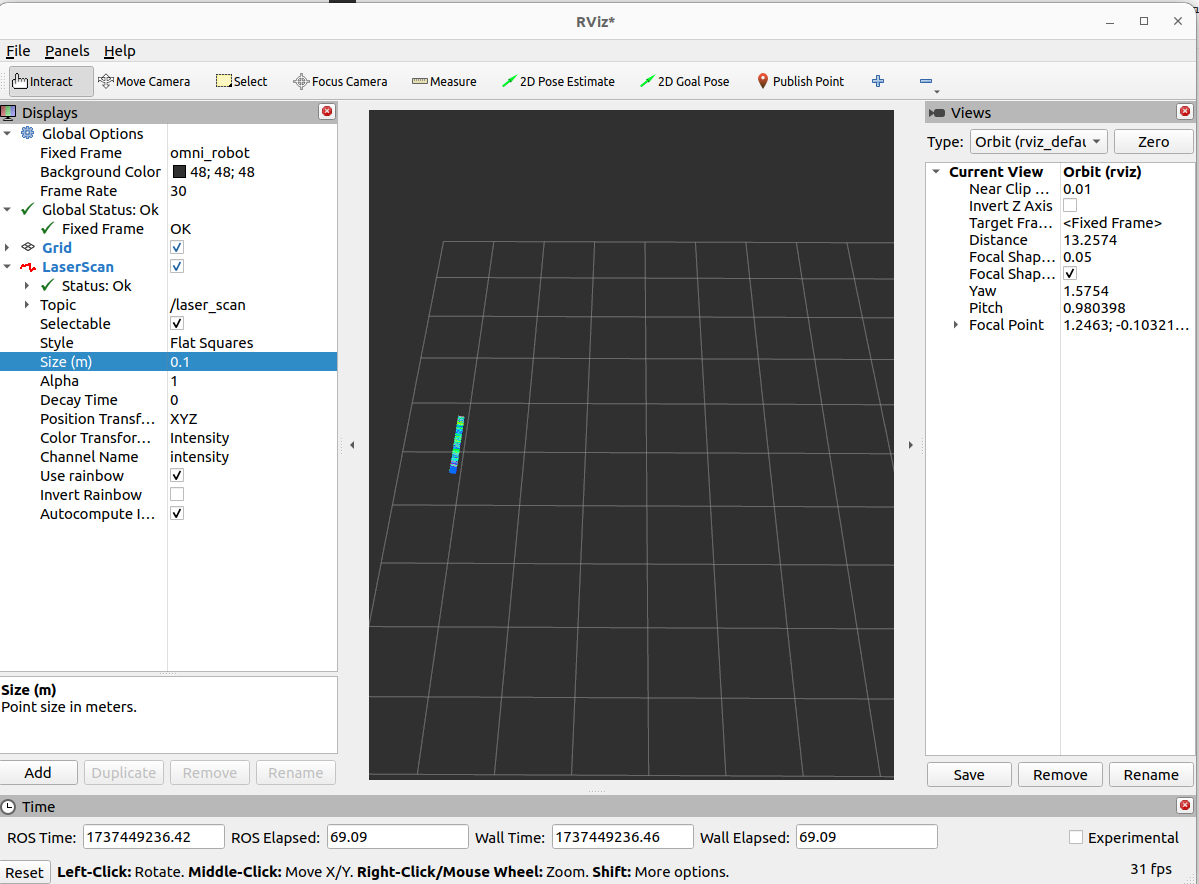Expand the Focal Point property
The height and width of the screenshot is (884, 1199).
point(956,325)
